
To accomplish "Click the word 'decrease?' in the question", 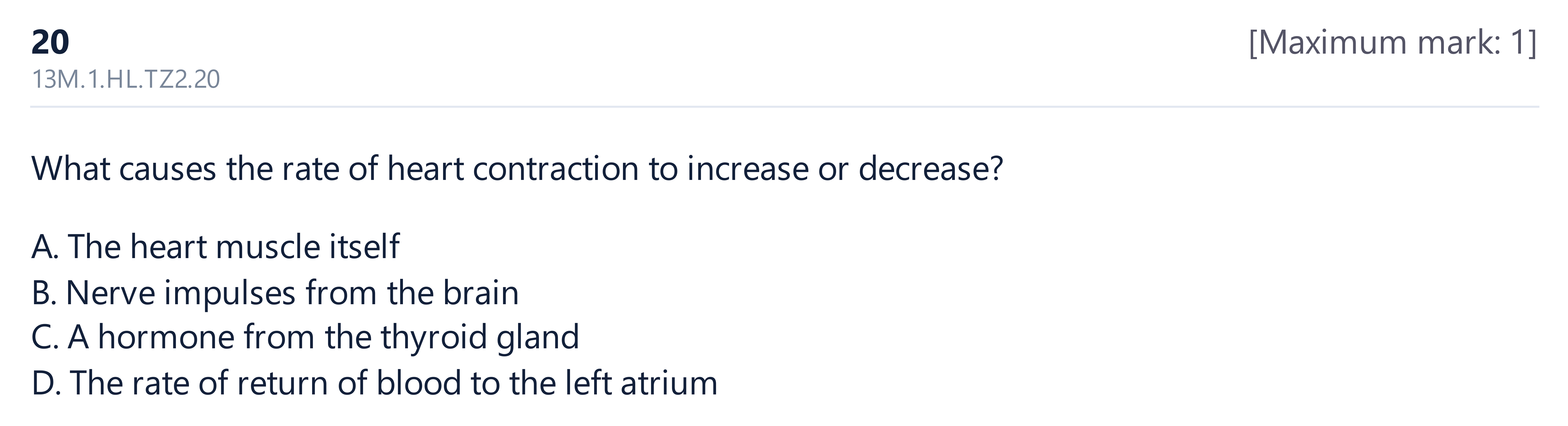I will pos(930,168).
